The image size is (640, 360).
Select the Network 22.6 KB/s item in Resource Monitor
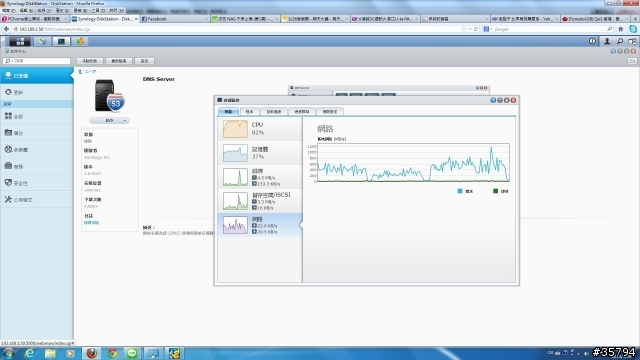[x=260, y=225]
